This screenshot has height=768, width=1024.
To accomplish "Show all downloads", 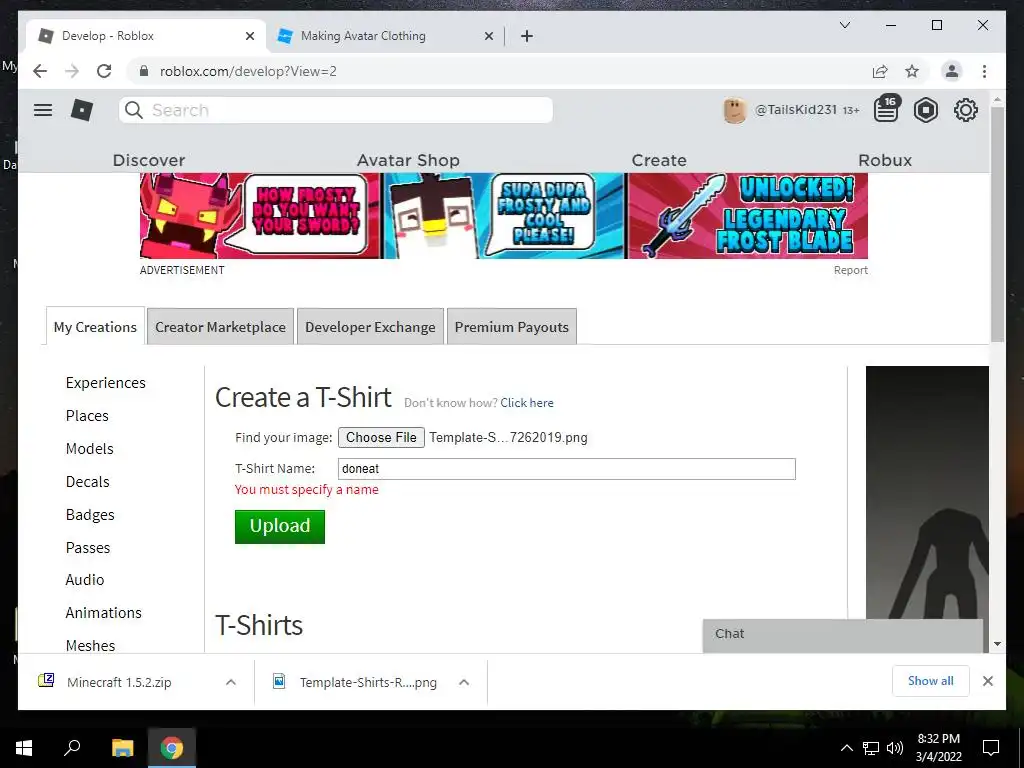I will tap(931, 680).
